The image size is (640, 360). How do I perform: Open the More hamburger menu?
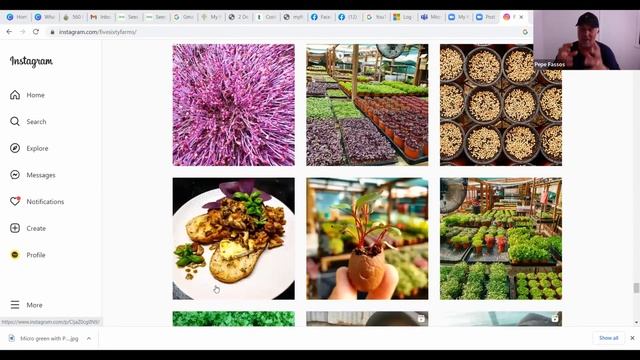coord(15,305)
